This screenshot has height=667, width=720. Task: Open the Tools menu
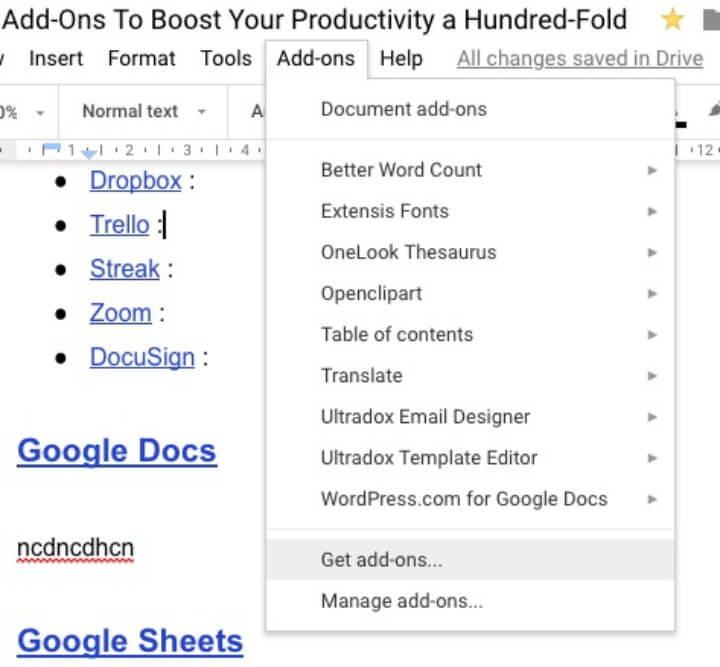coord(226,59)
